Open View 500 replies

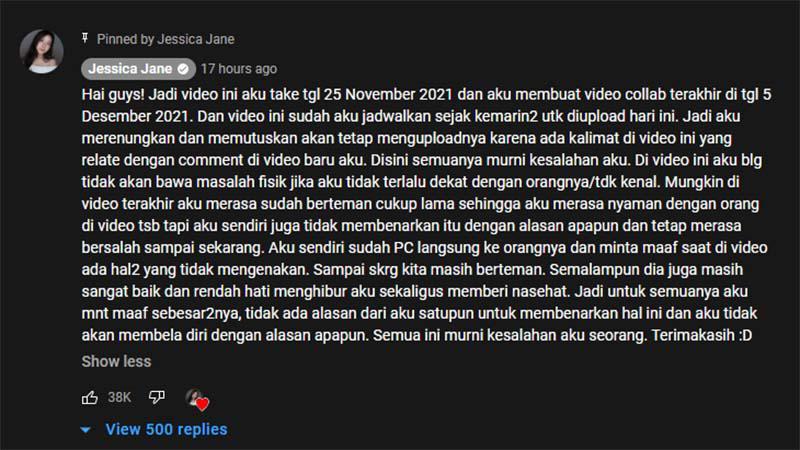[166, 430]
